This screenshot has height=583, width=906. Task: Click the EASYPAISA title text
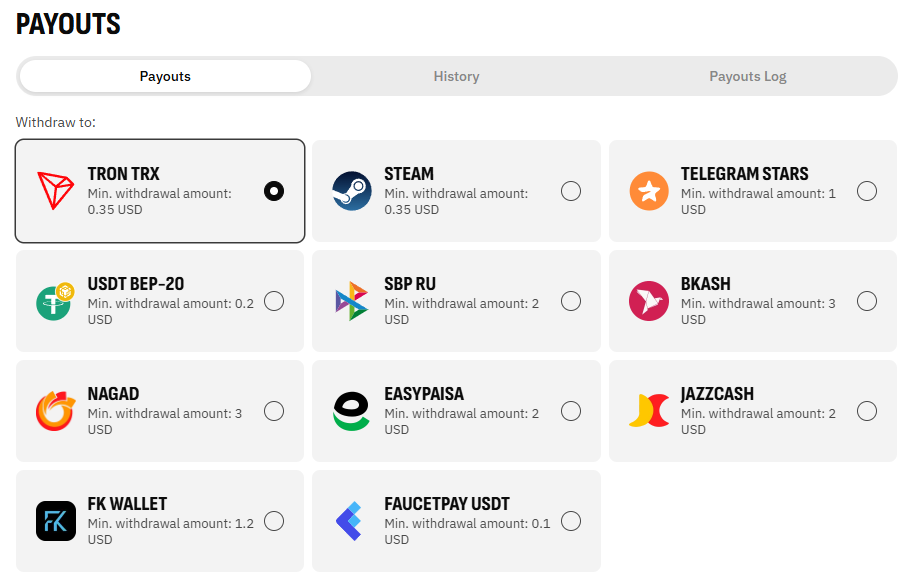pos(424,394)
